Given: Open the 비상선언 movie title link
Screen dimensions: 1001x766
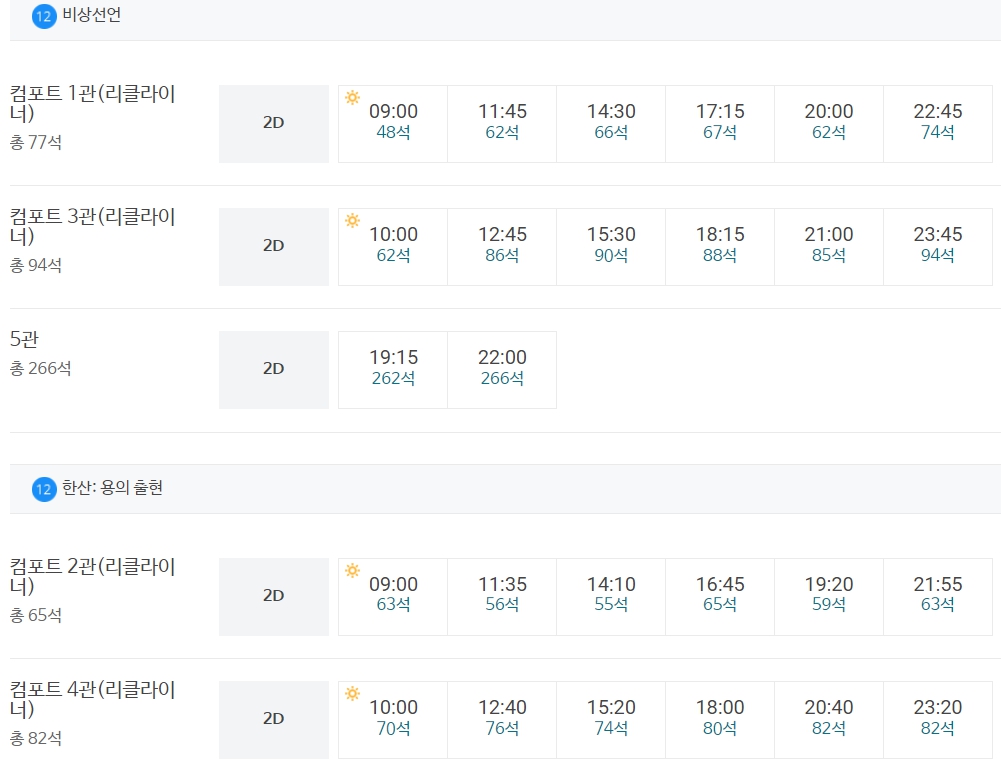Looking at the screenshot, I should point(92,15).
